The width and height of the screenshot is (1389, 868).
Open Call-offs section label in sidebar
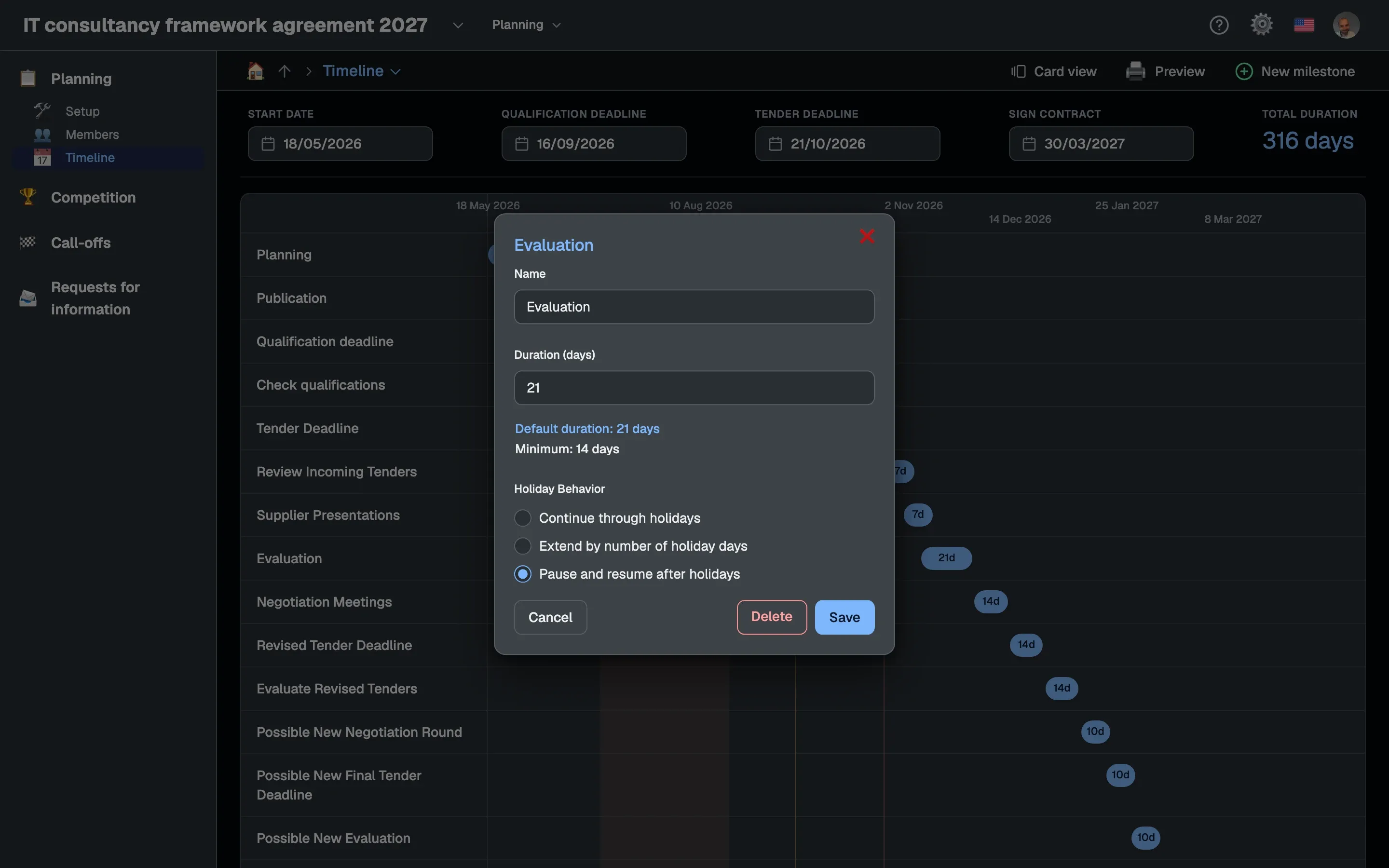pos(81,243)
